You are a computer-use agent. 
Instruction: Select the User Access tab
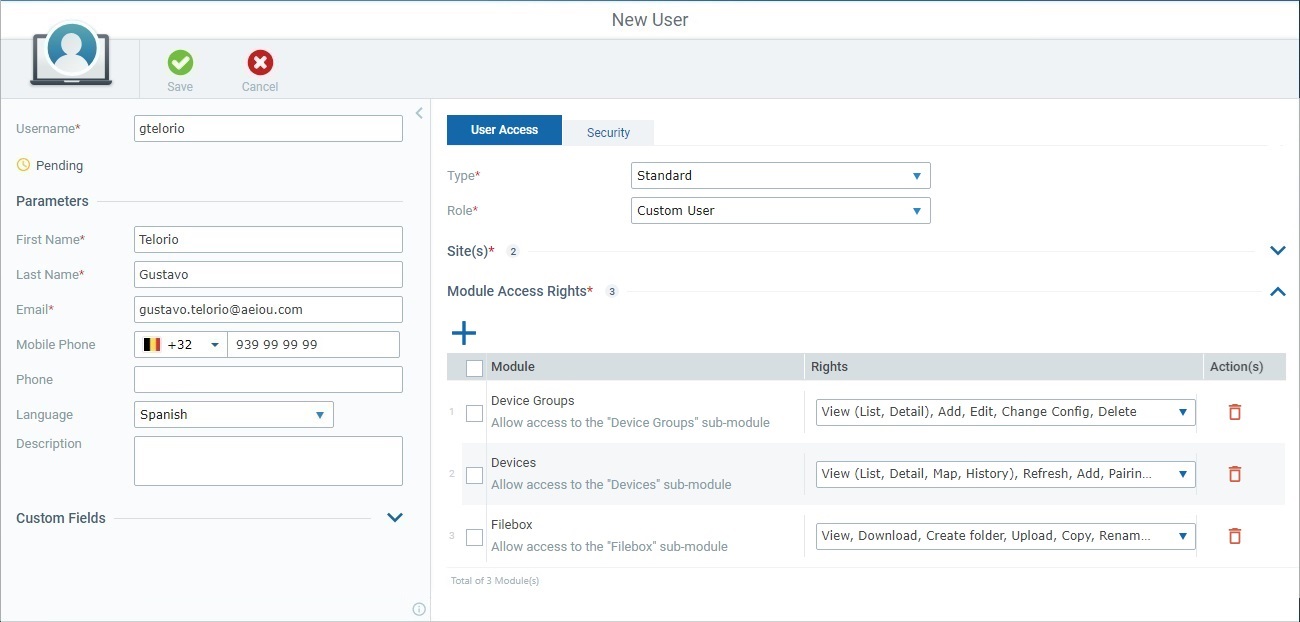tap(504, 129)
